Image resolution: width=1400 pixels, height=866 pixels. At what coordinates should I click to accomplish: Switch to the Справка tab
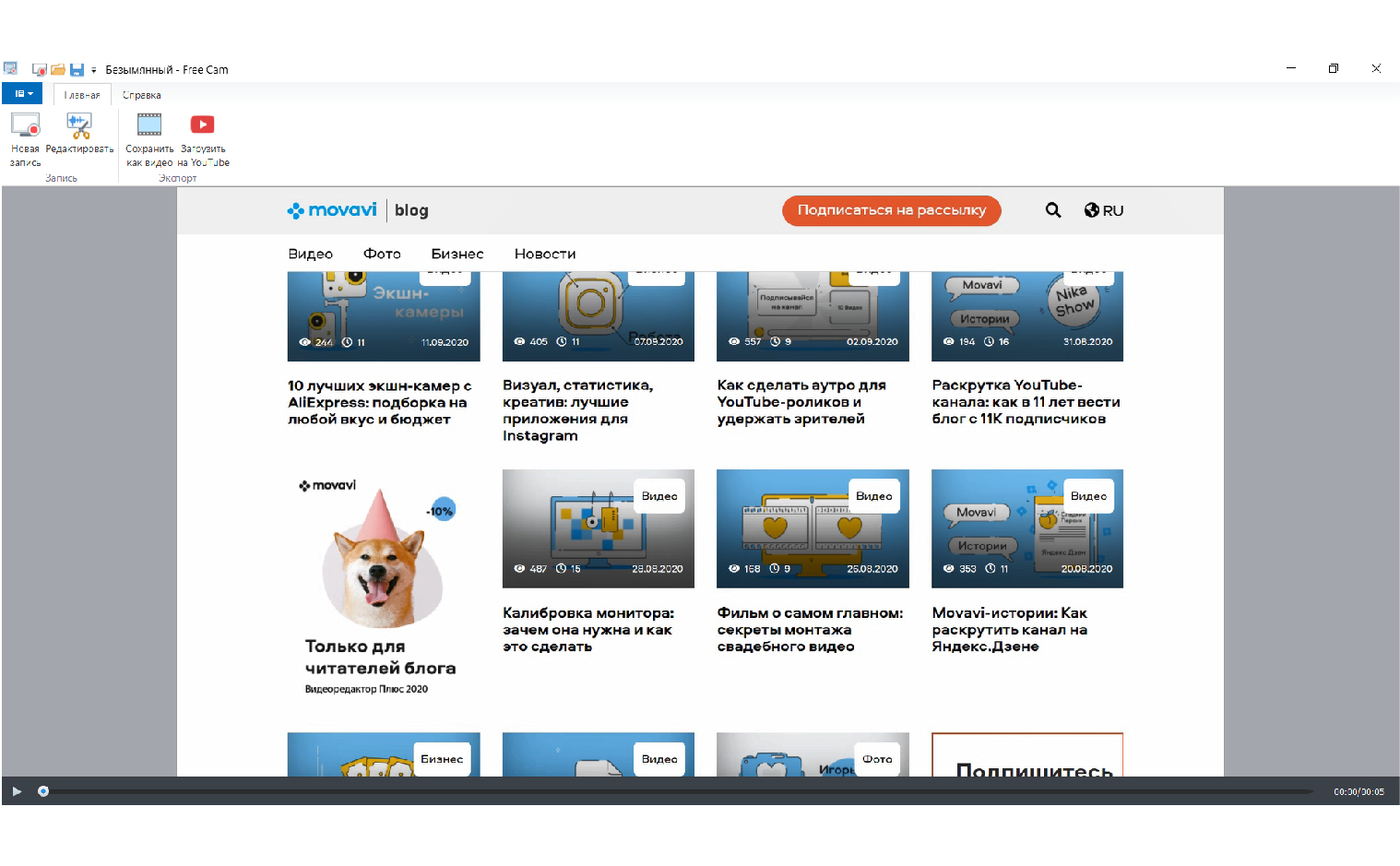pyautogui.click(x=141, y=95)
